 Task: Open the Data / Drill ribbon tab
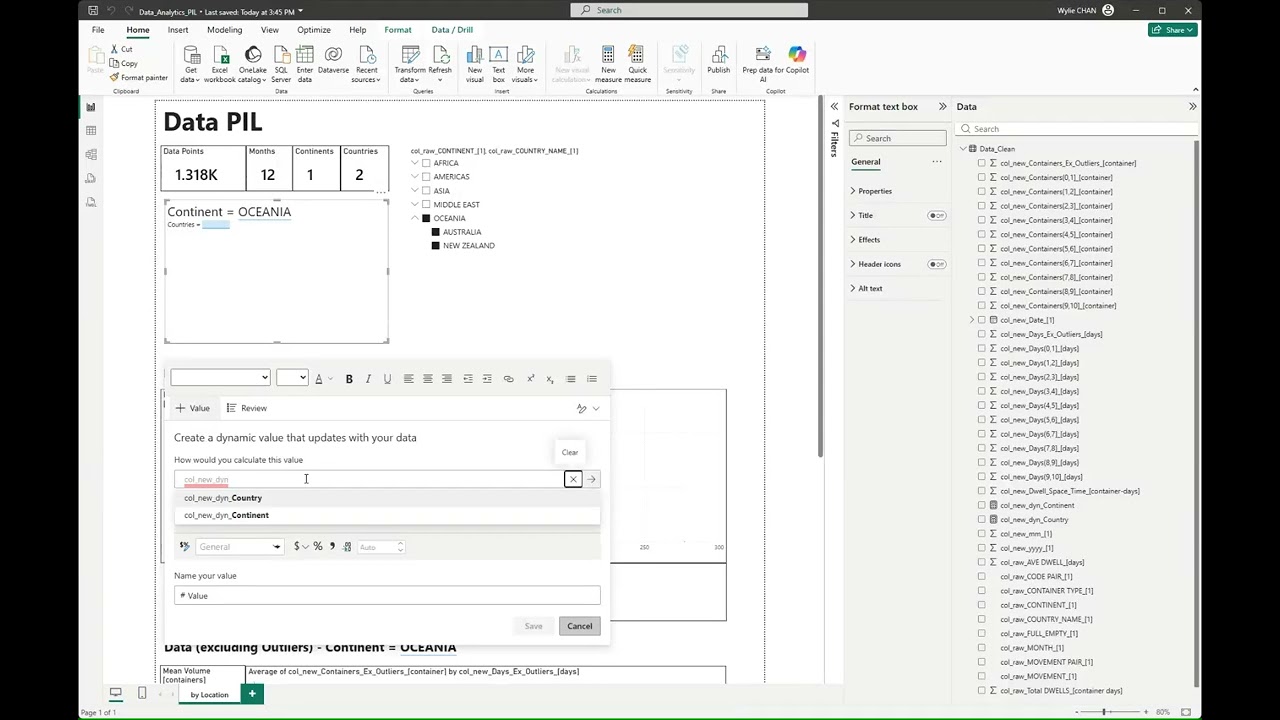click(452, 30)
